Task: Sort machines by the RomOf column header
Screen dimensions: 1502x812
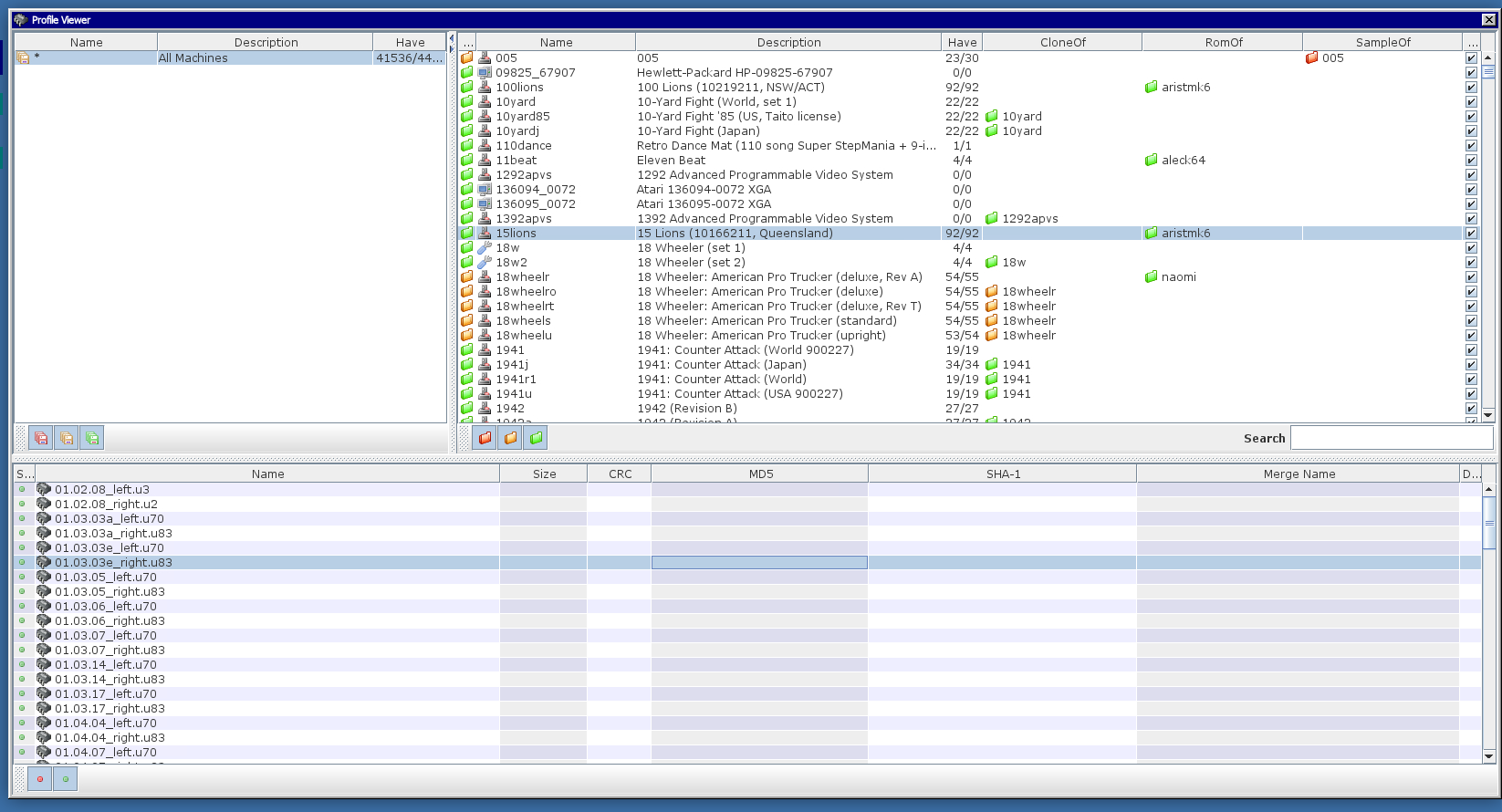Action: [x=1223, y=42]
